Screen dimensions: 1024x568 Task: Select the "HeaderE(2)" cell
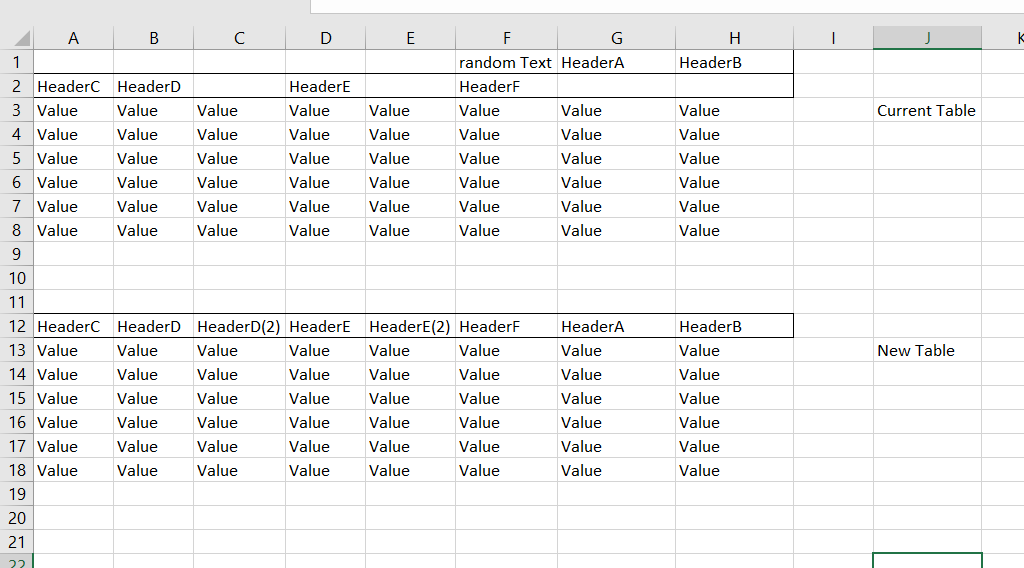(x=410, y=326)
